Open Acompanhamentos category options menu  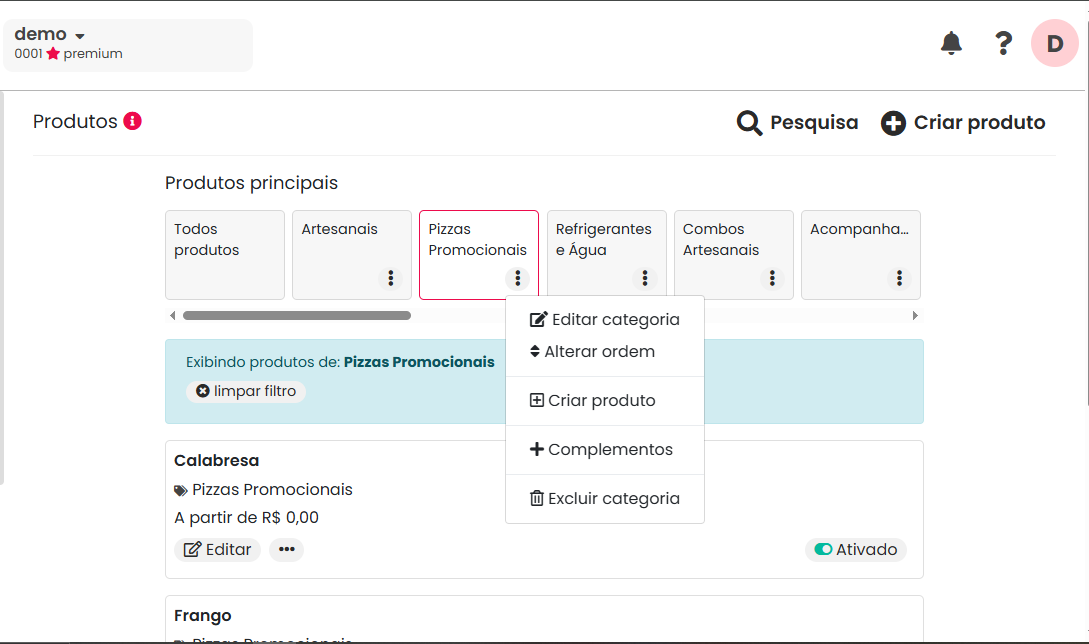[899, 278]
